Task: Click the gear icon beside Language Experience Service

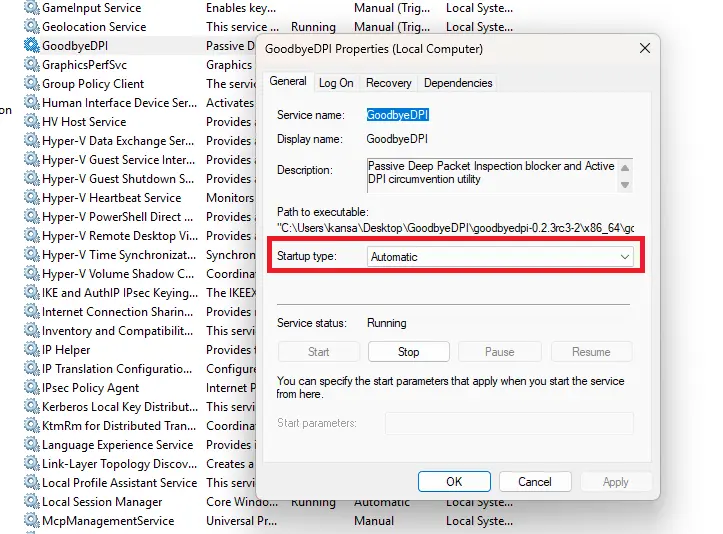Action: click(31, 445)
